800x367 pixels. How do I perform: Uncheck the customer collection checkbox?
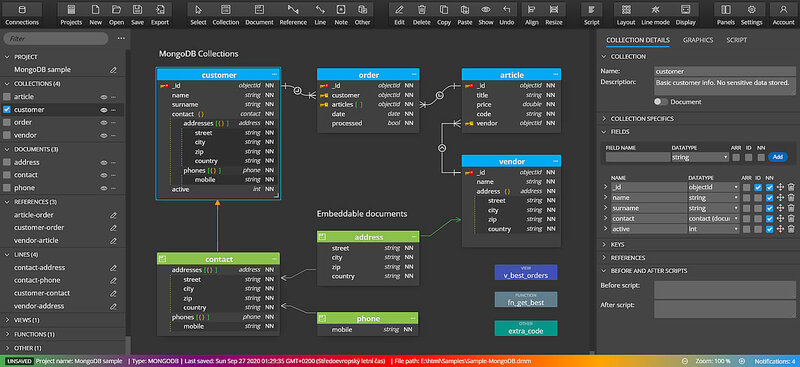(x=7, y=109)
